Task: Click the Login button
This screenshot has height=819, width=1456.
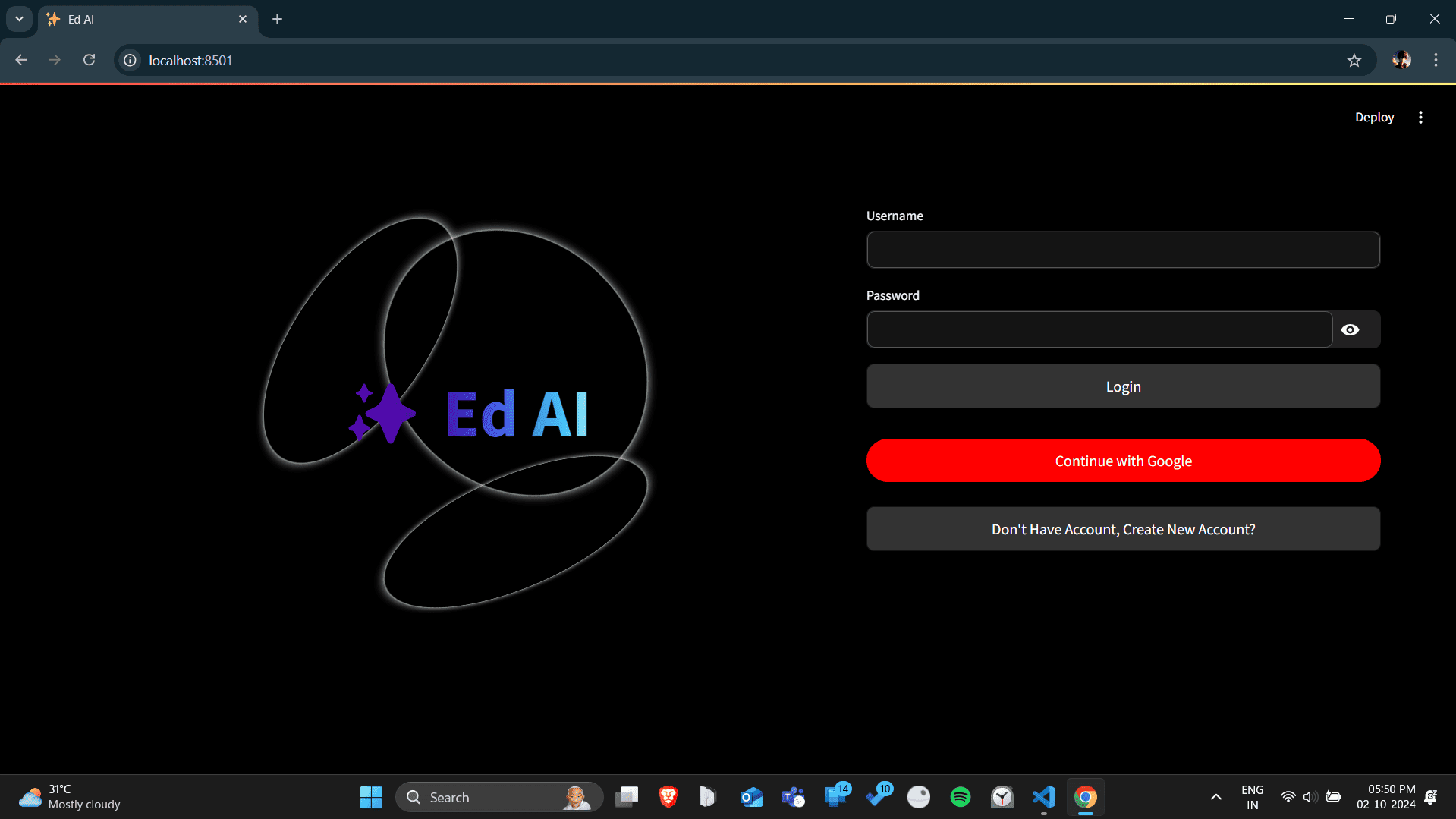Action: pos(1123,386)
